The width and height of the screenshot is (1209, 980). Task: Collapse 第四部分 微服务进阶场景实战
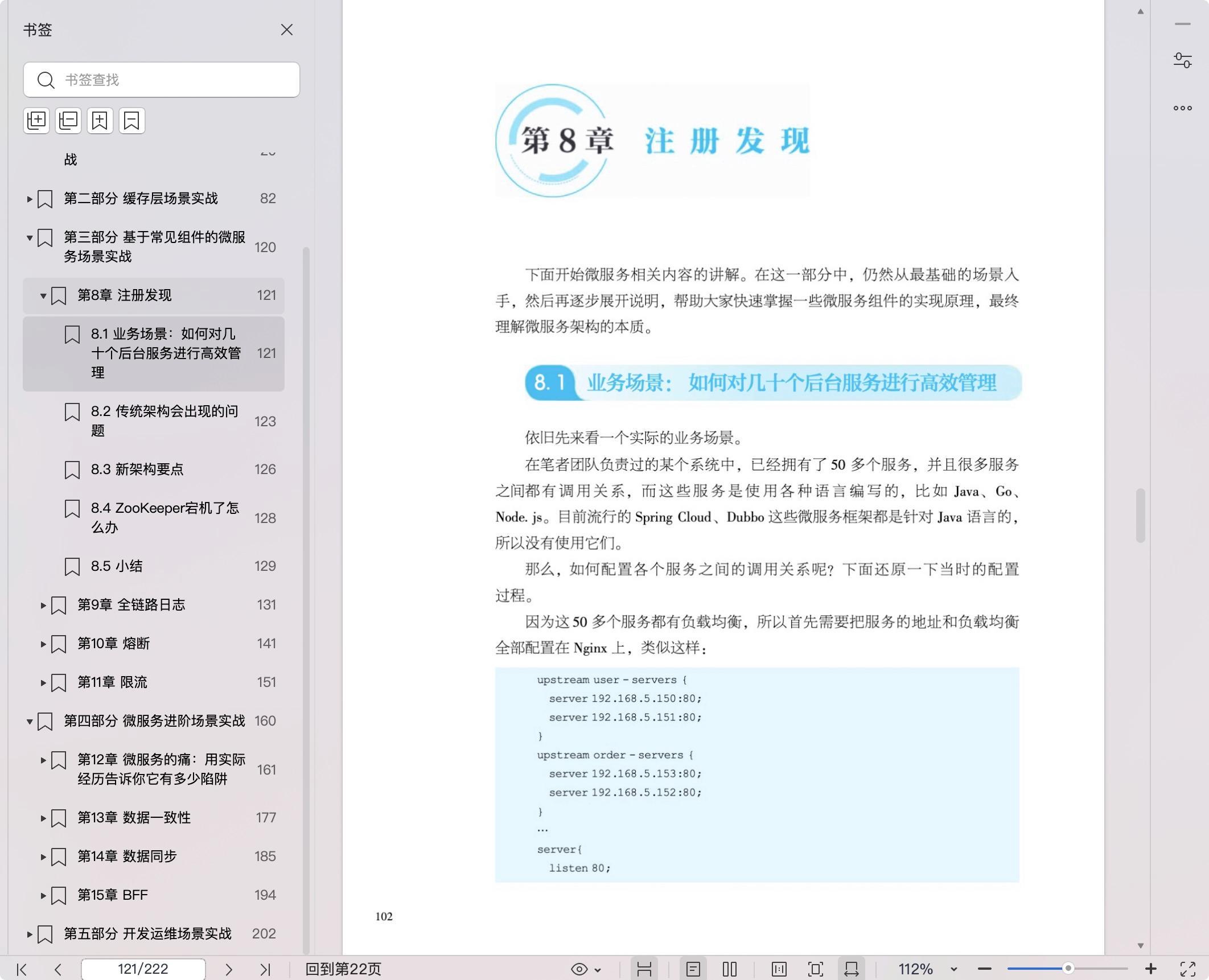30,721
